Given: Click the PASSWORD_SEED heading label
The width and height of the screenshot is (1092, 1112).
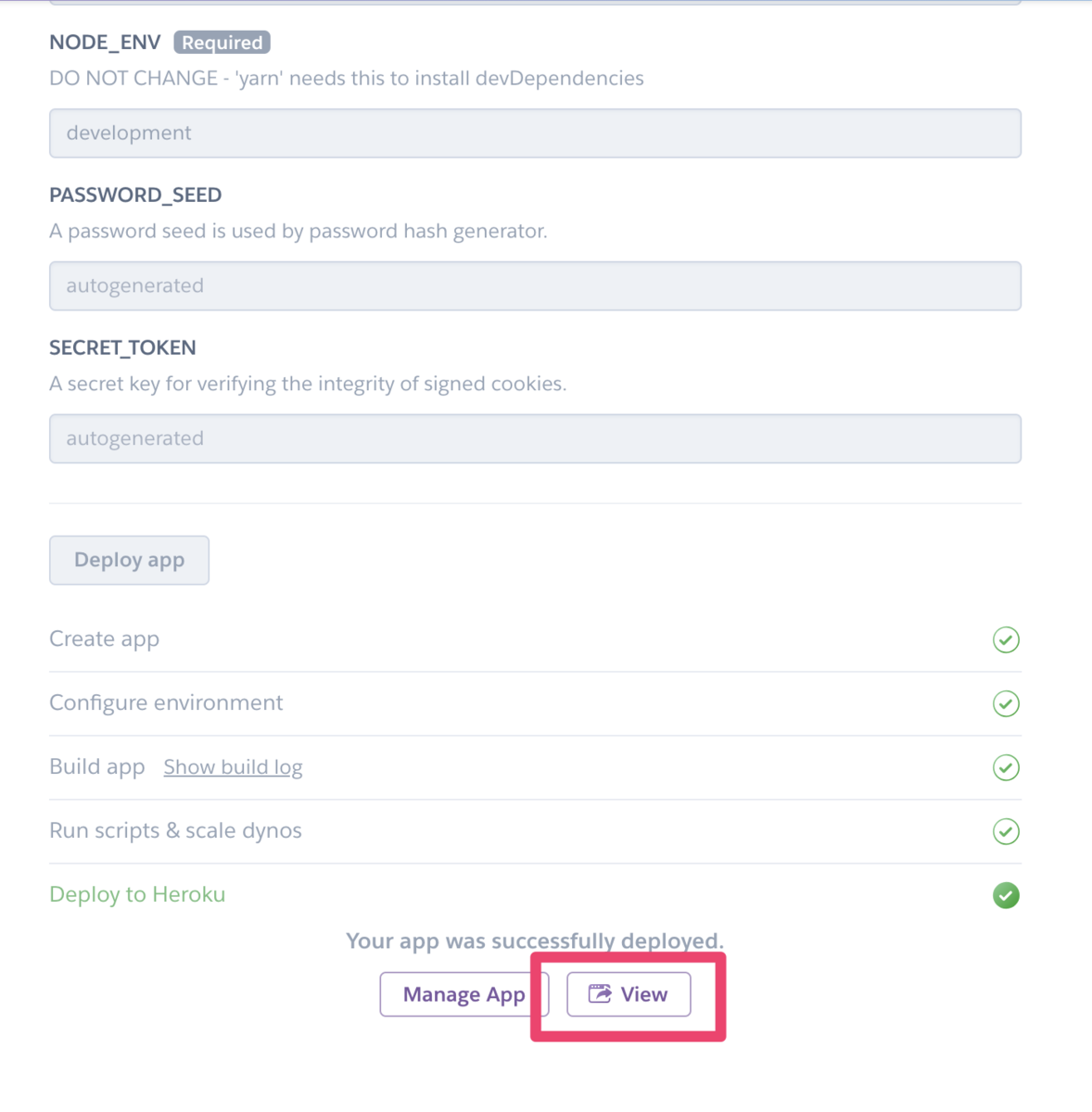Looking at the screenshot, I should [135, 196].
